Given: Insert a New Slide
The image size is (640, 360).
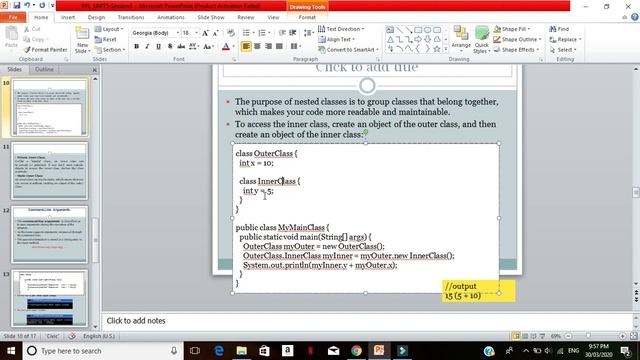Looking at the screenshot, I should pyautogui.click(x=82, y=40).
